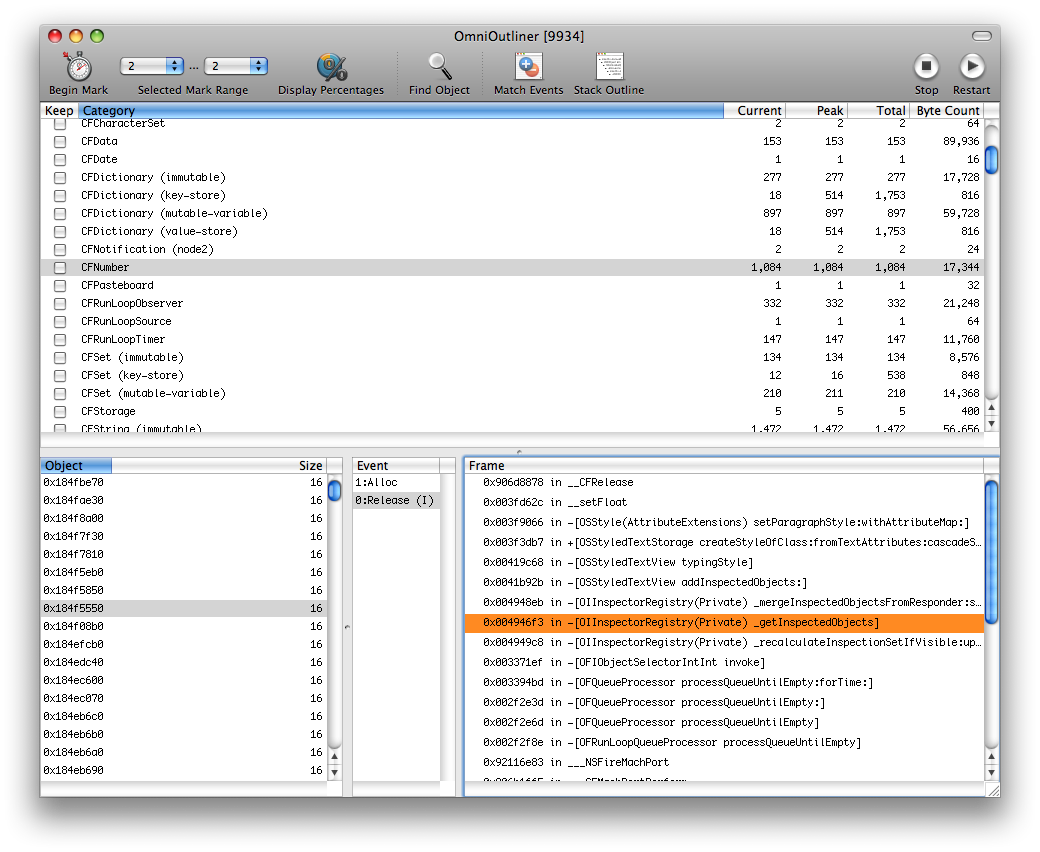Sort objects by Size column header
The width and height of the screenshot is (1040, 852).
pos(219,465)
